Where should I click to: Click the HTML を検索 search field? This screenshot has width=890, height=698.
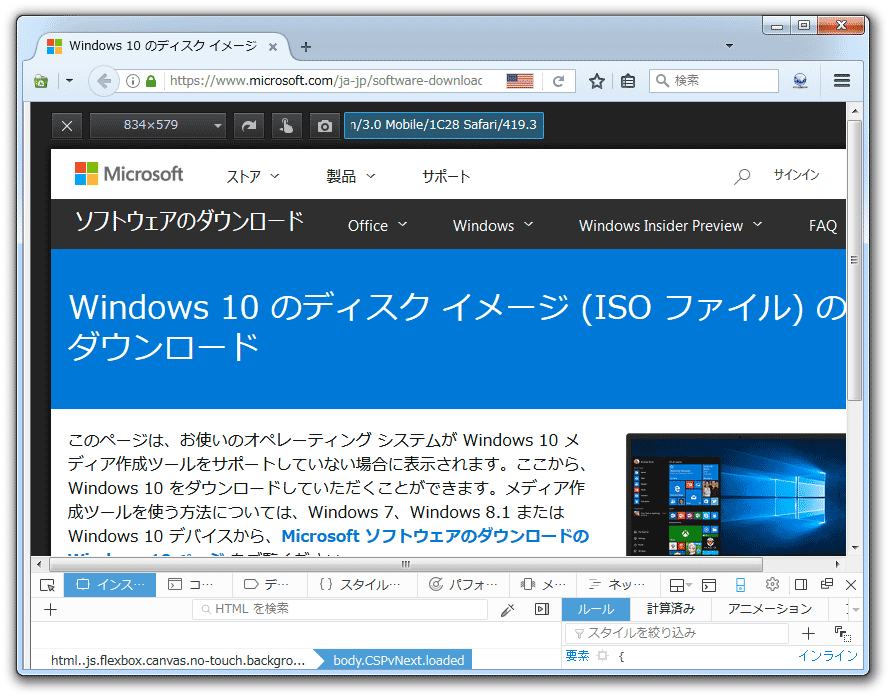click(x=341, y=609)
